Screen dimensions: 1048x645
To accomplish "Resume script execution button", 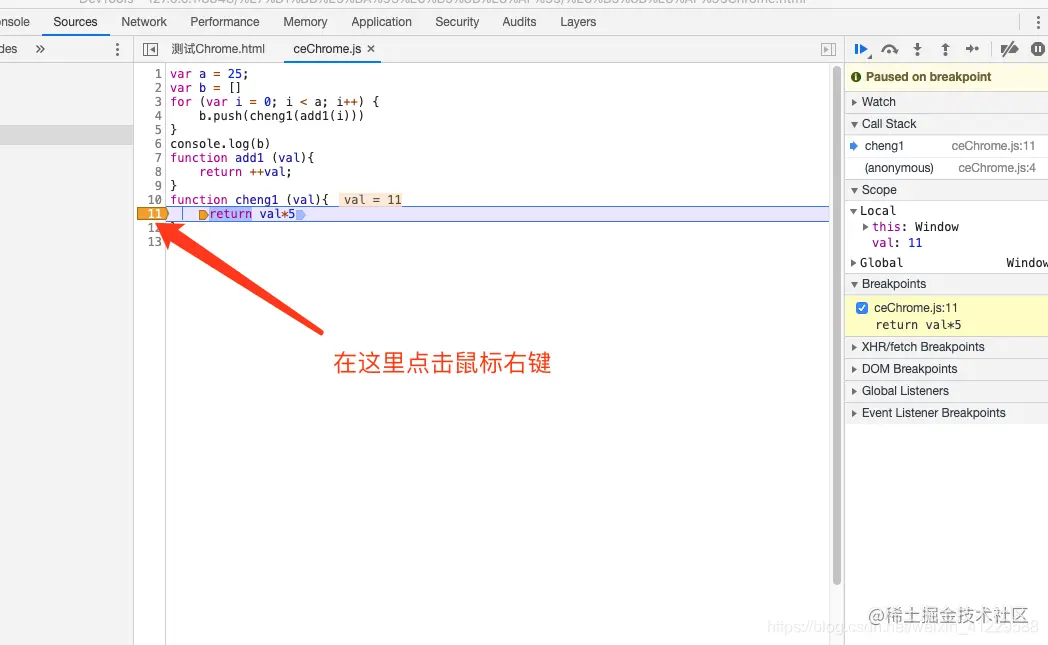I will (861, 49).
